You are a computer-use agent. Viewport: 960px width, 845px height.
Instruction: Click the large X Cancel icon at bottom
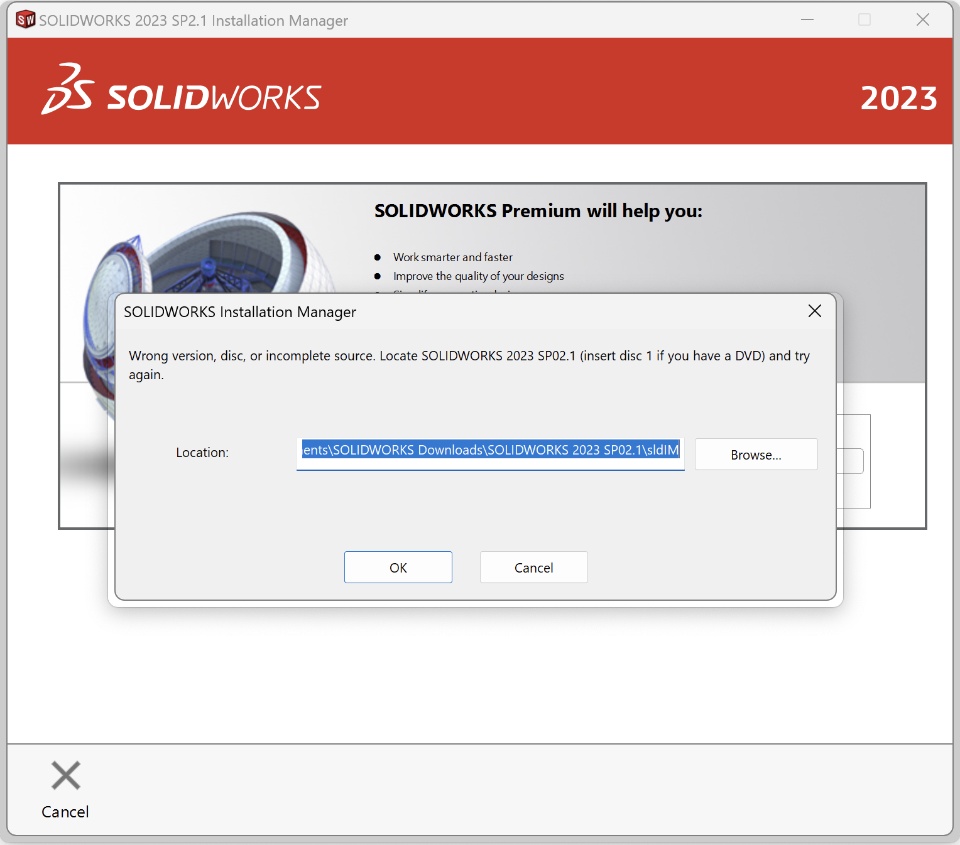[x=66, y=776]
